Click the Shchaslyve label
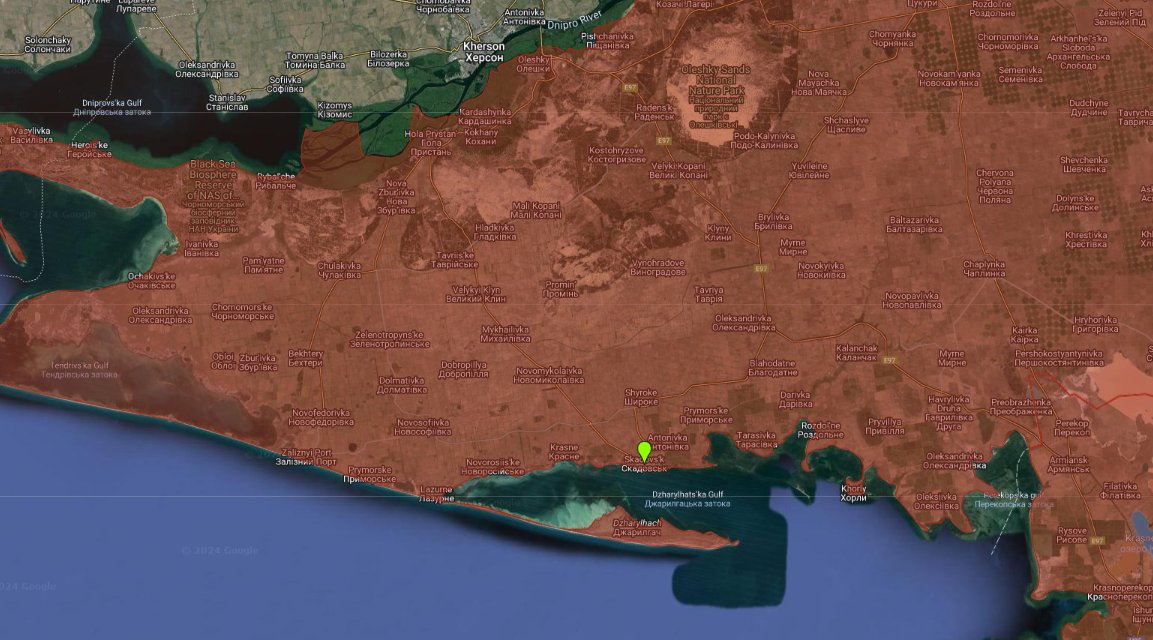This screenshot has width=1153, height=640. 846,124
